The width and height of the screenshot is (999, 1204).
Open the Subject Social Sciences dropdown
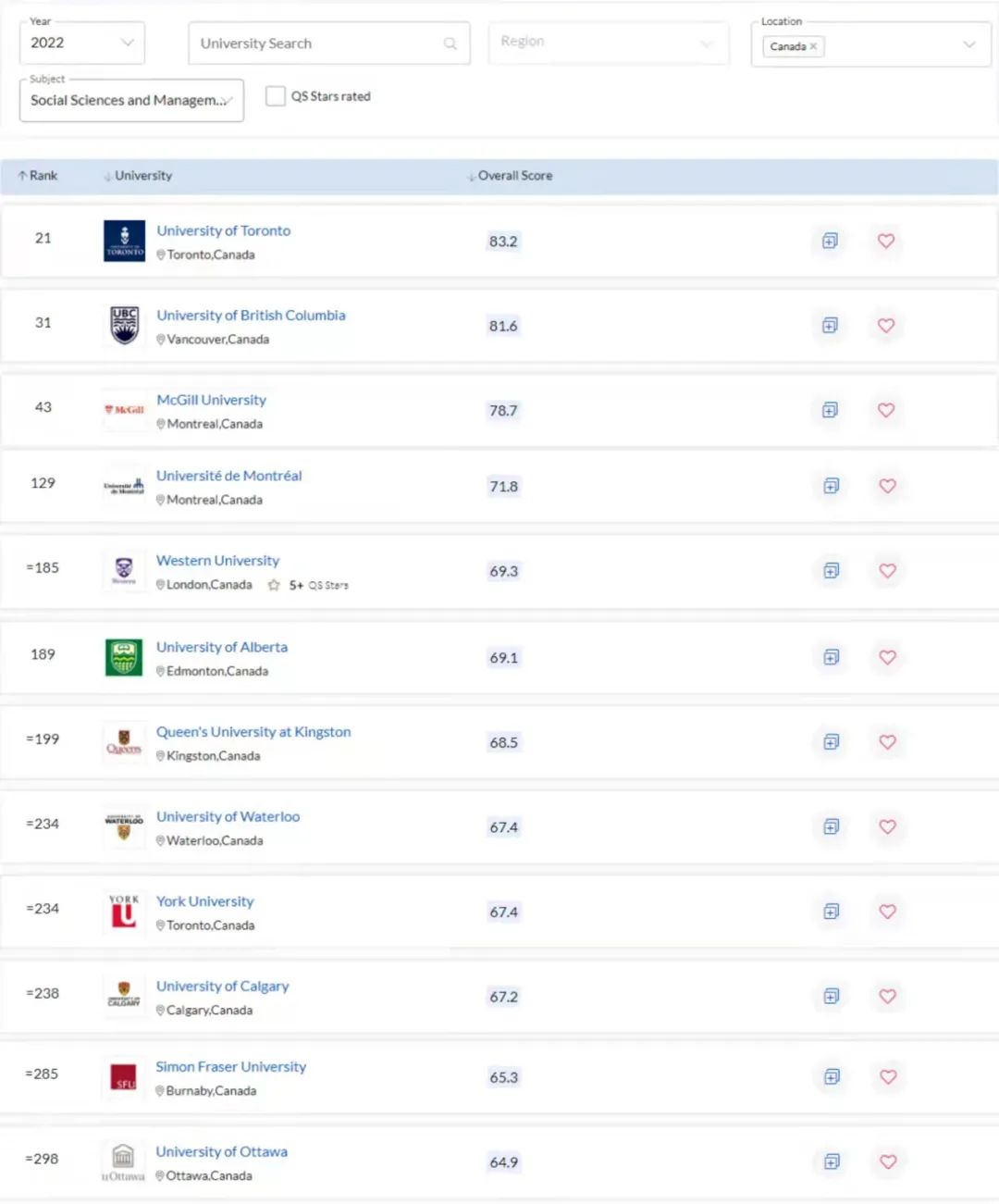131,100
